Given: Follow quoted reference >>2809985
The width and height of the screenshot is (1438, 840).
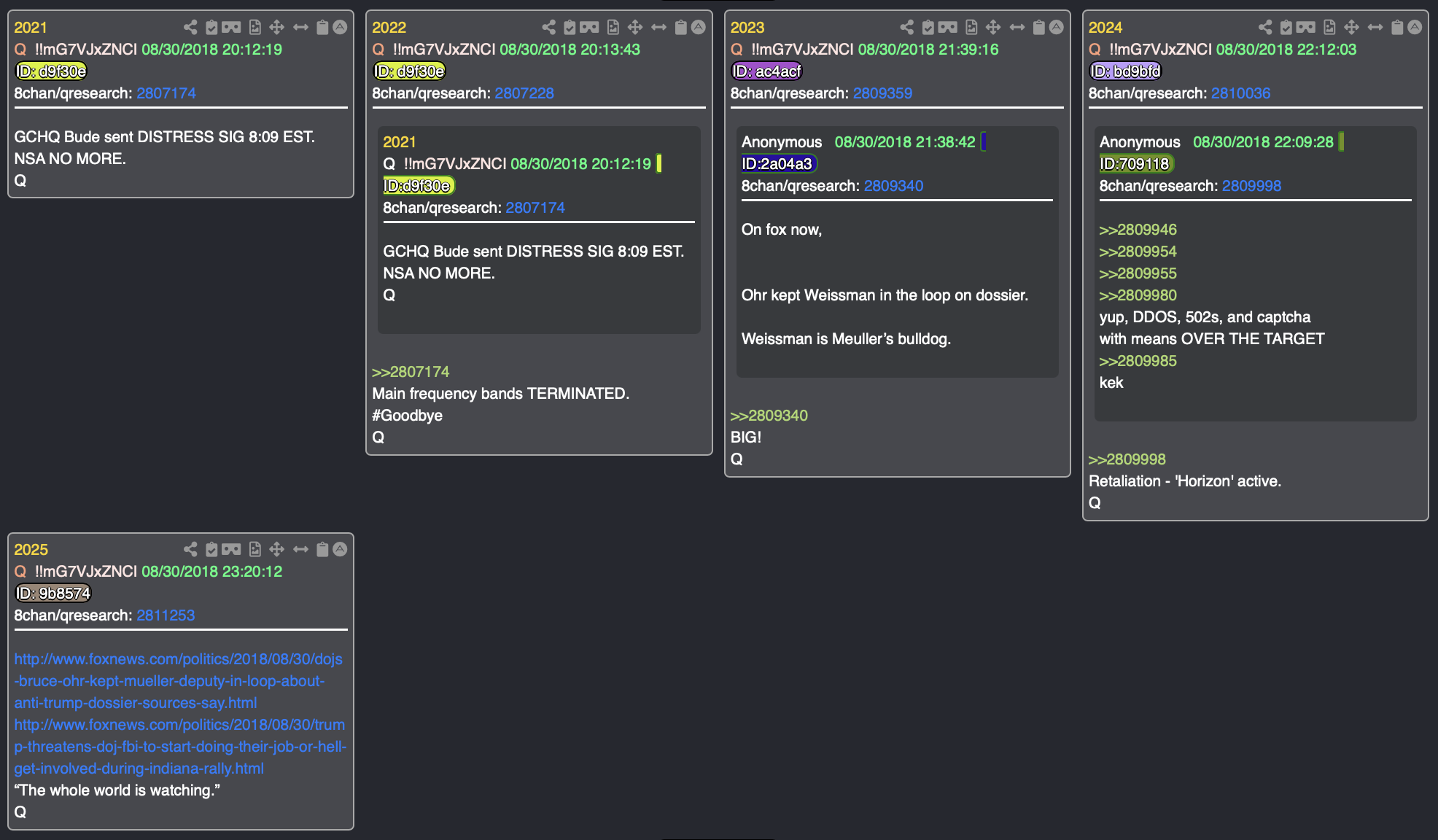Looking at the screenshot, I should tap(1138, 361).
